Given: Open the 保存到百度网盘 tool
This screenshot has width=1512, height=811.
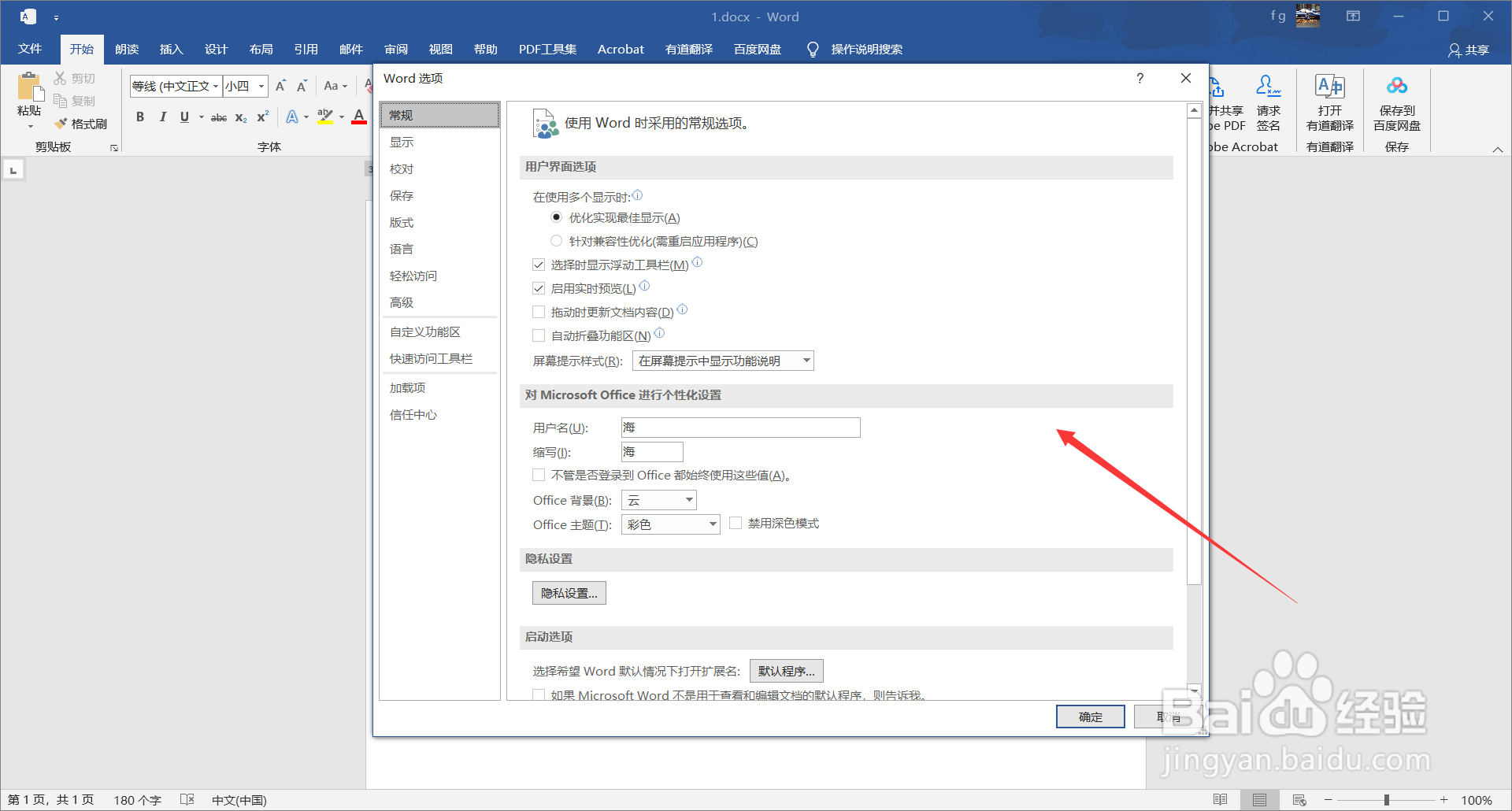Looking at the screenshot, I should coord(1395,102).
